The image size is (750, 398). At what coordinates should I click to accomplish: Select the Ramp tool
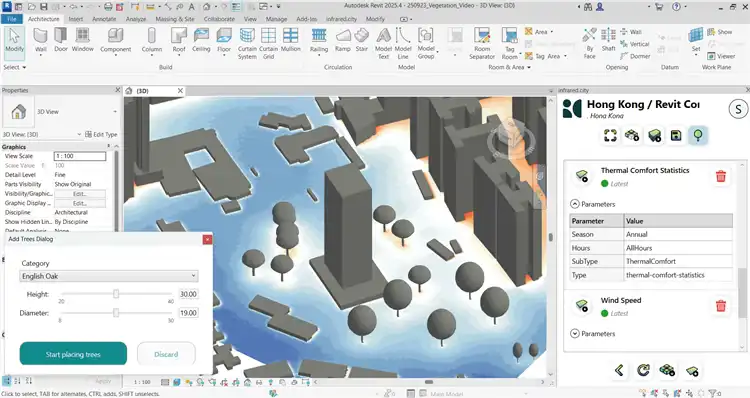coord(342,40)
